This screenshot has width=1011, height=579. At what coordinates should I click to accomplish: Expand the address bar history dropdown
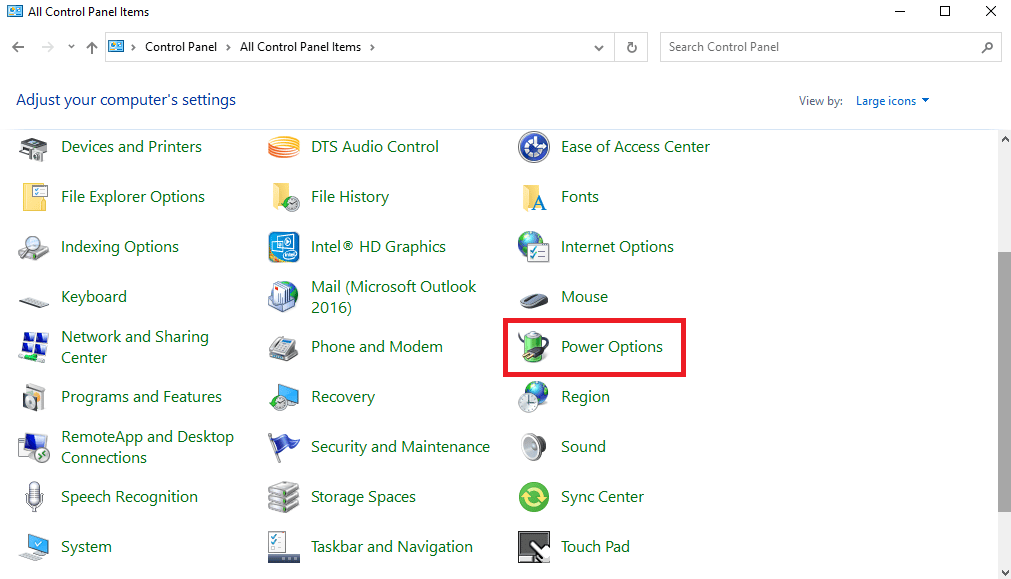[x=599, y=48]
